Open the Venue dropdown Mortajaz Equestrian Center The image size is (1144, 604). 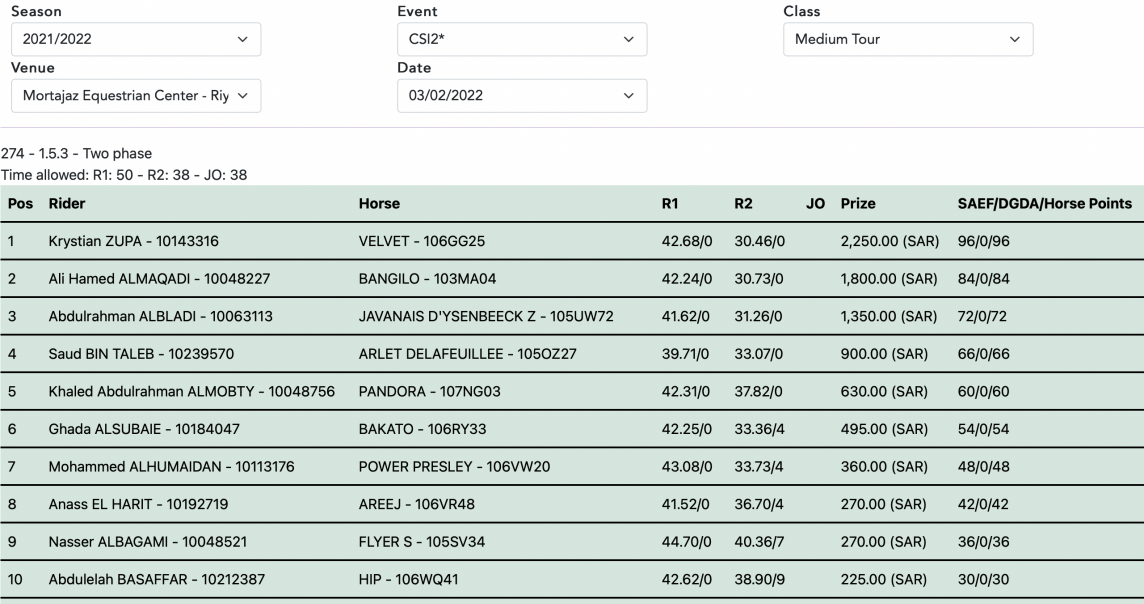(x=136, y=96)
